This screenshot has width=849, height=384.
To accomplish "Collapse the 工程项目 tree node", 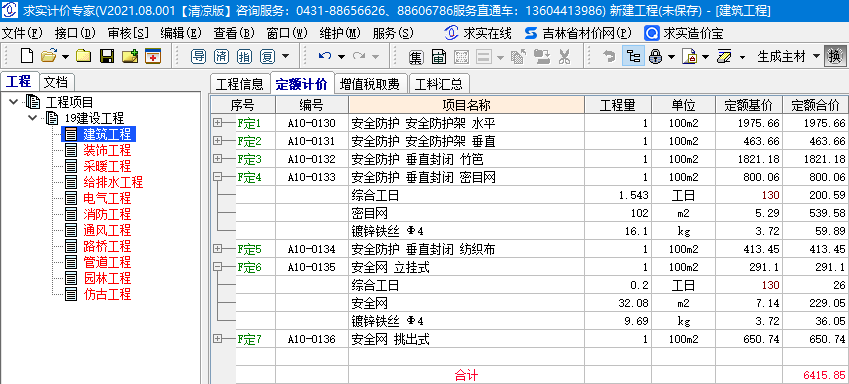I will [x=14, y=101].
